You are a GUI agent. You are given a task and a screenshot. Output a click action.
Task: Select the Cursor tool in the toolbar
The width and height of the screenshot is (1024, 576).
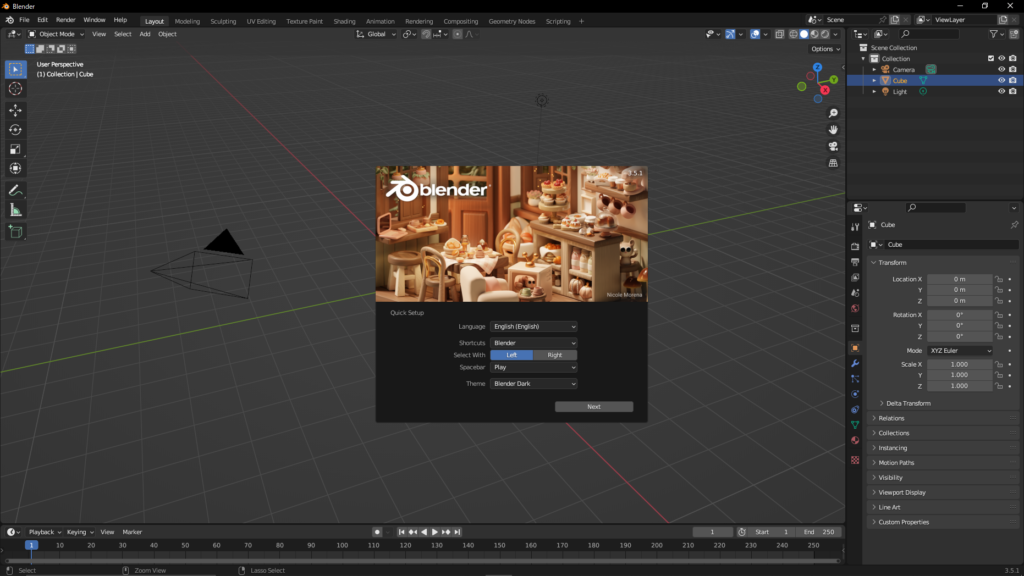click(15, 89)
